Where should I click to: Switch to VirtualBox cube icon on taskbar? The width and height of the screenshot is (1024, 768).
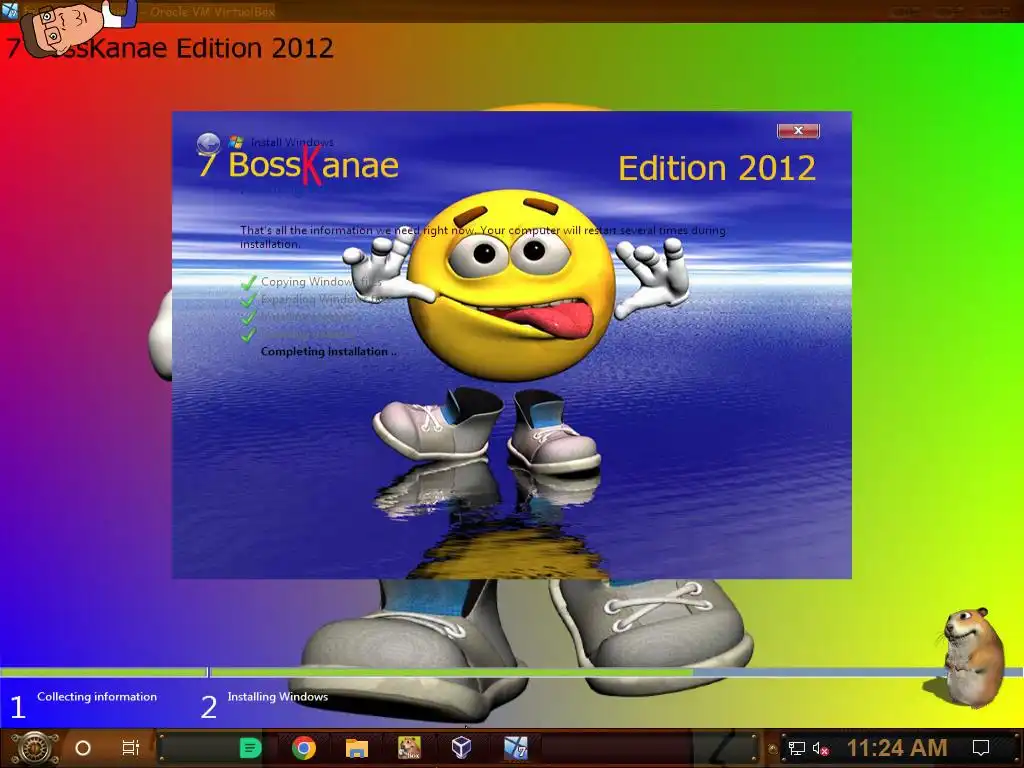462,748
